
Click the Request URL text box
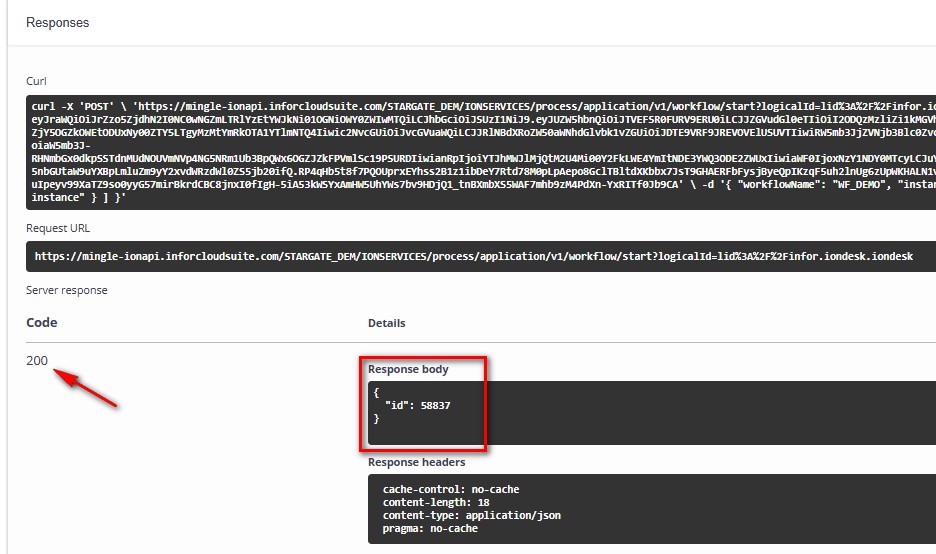480,257
